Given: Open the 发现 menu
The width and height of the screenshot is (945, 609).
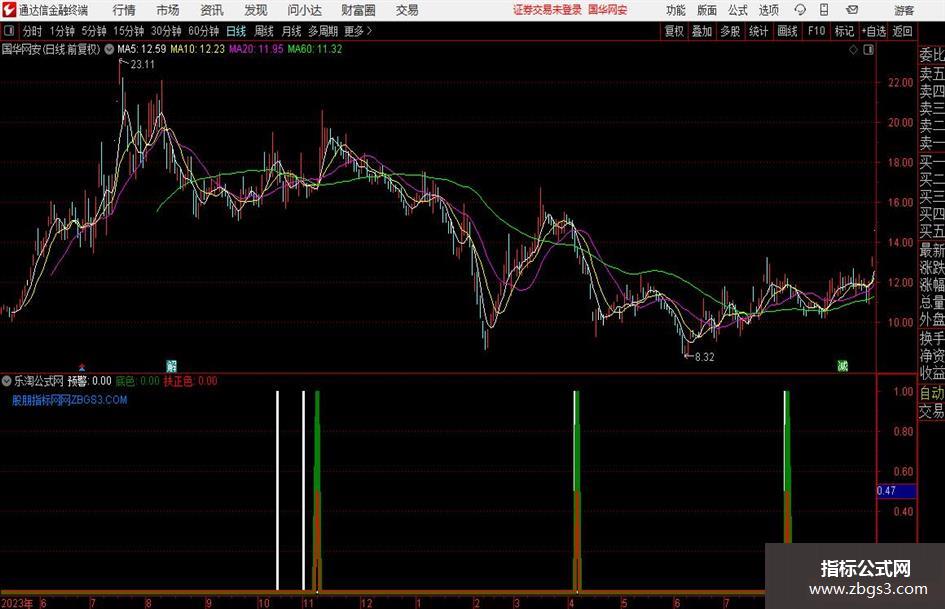Looking at the screenshot, I should point(256,10).
